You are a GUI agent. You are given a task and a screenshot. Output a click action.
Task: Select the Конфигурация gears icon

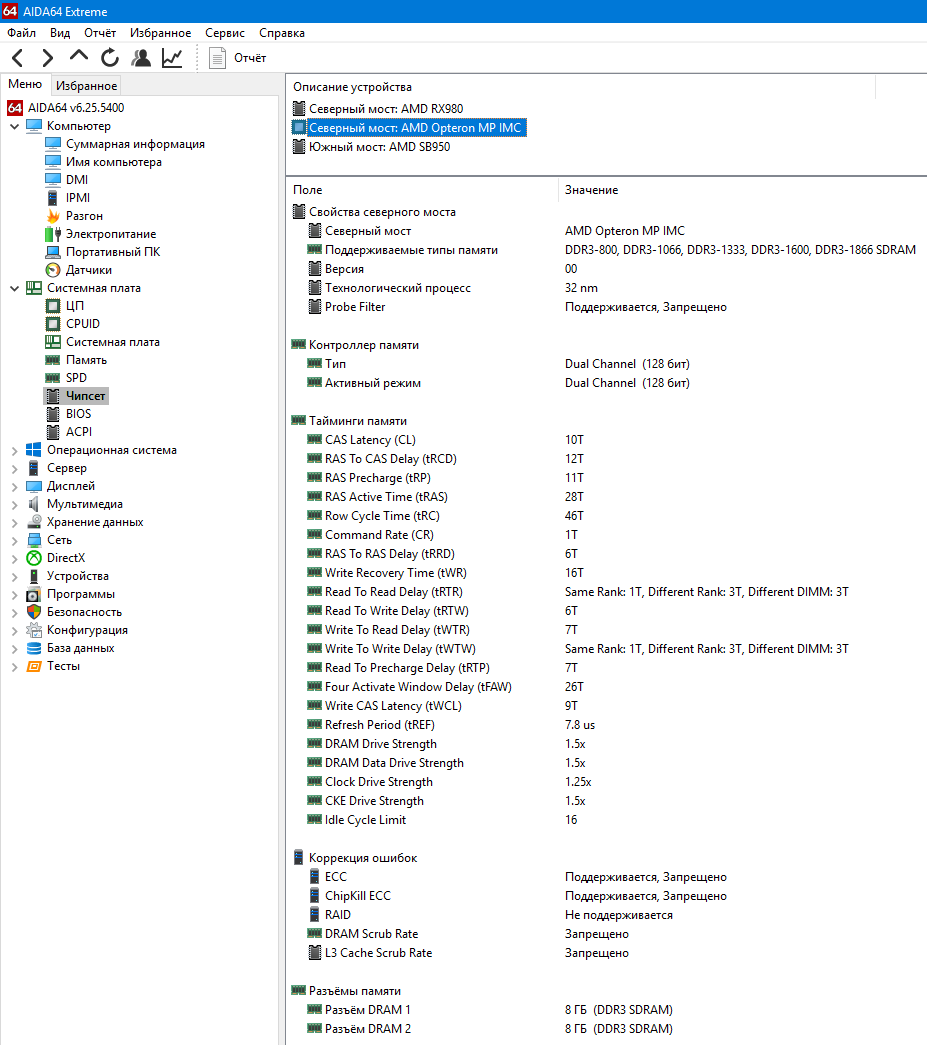(x=34, y=630)
